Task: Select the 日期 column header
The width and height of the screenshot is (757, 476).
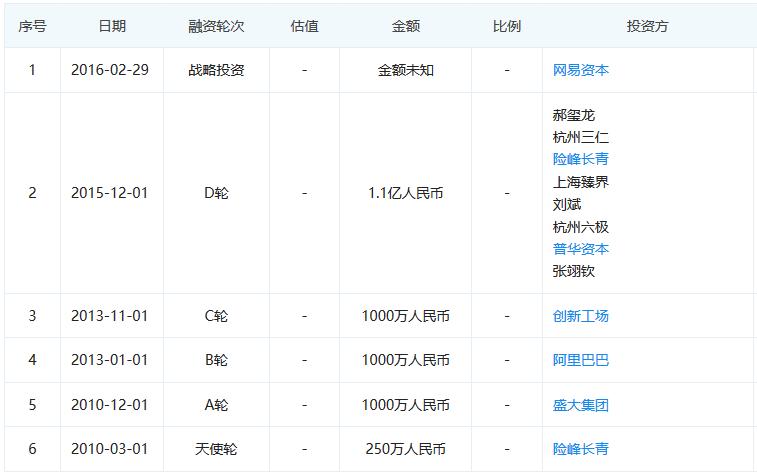Action: 112,26
